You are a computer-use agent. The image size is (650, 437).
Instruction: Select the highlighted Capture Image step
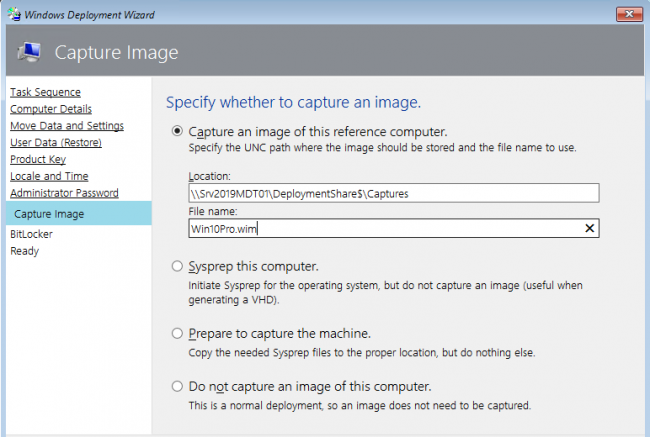(x=79, y=214)
